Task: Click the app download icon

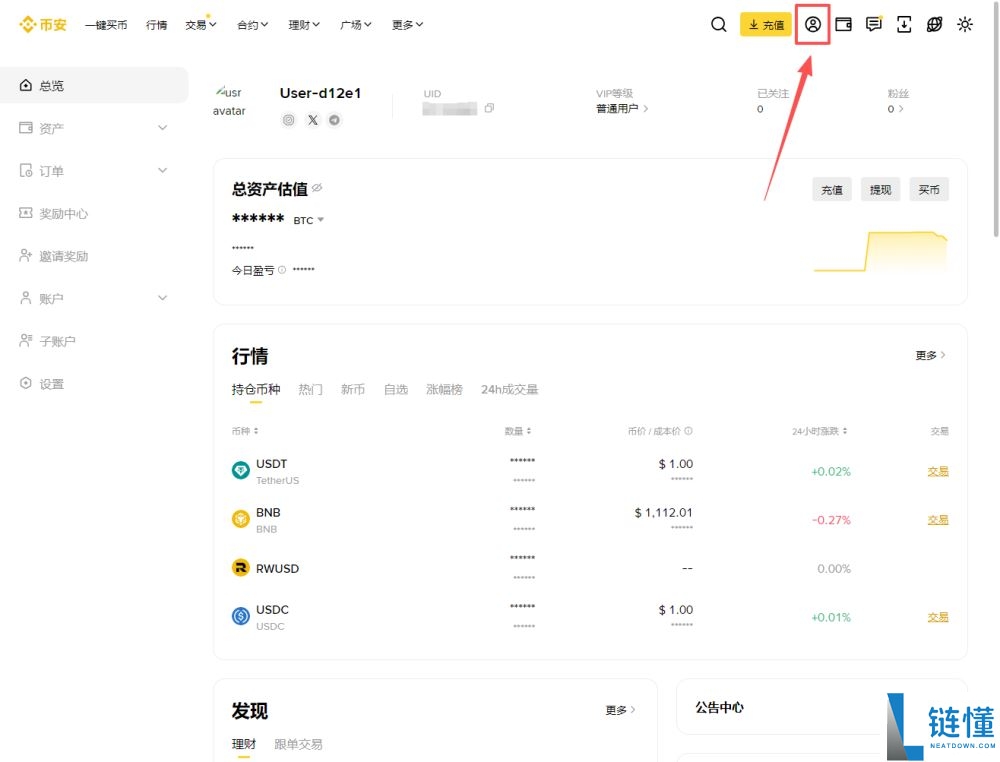Action: (x=904, y=24)
